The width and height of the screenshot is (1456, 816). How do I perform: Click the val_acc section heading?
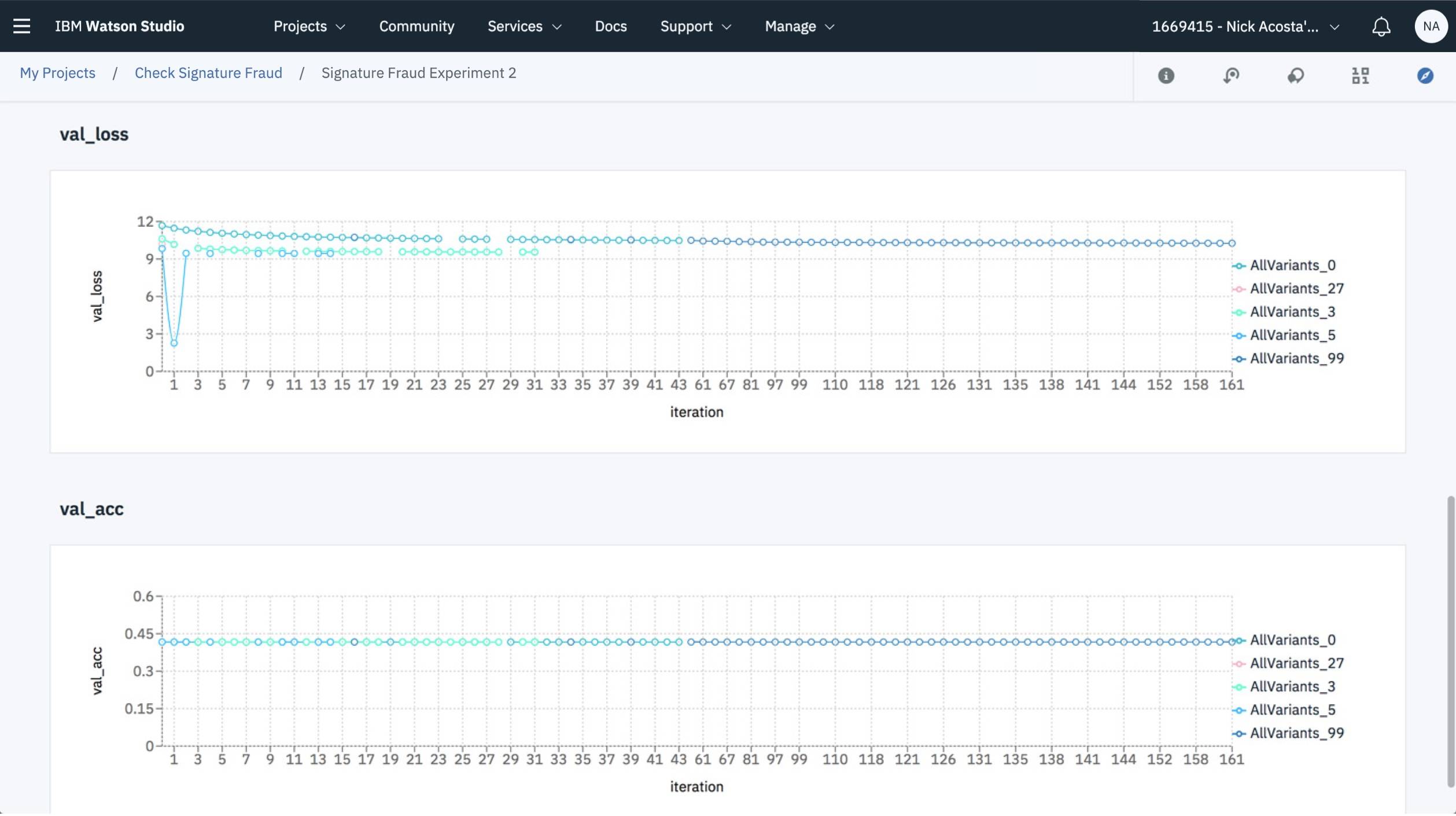[x=91, y=509]
